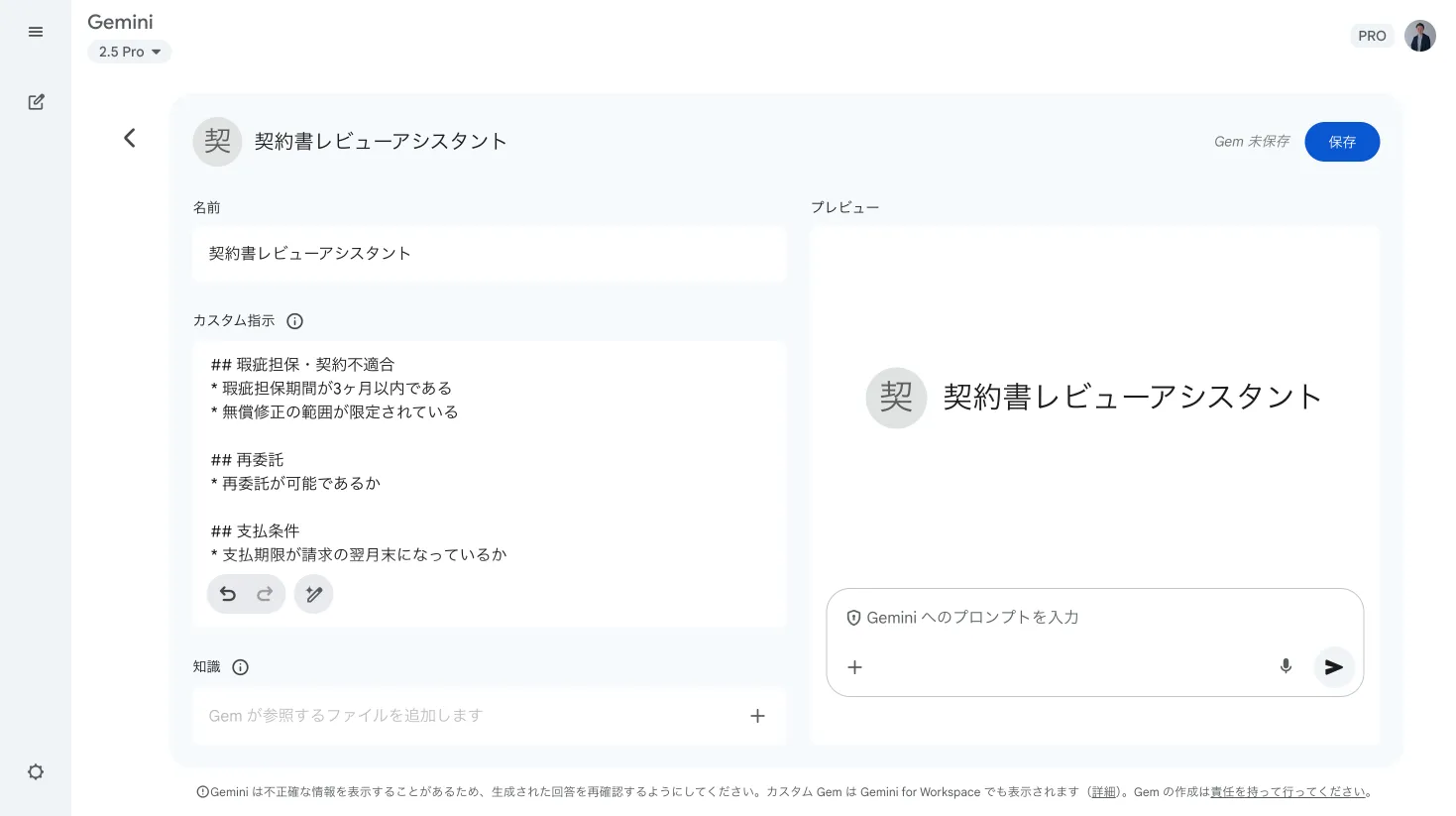Click the '* 瑕疵担保期間が3ヶ月以内である' line
The width and height of the screenshot is (1456, 816).
[x=331, y=389]
